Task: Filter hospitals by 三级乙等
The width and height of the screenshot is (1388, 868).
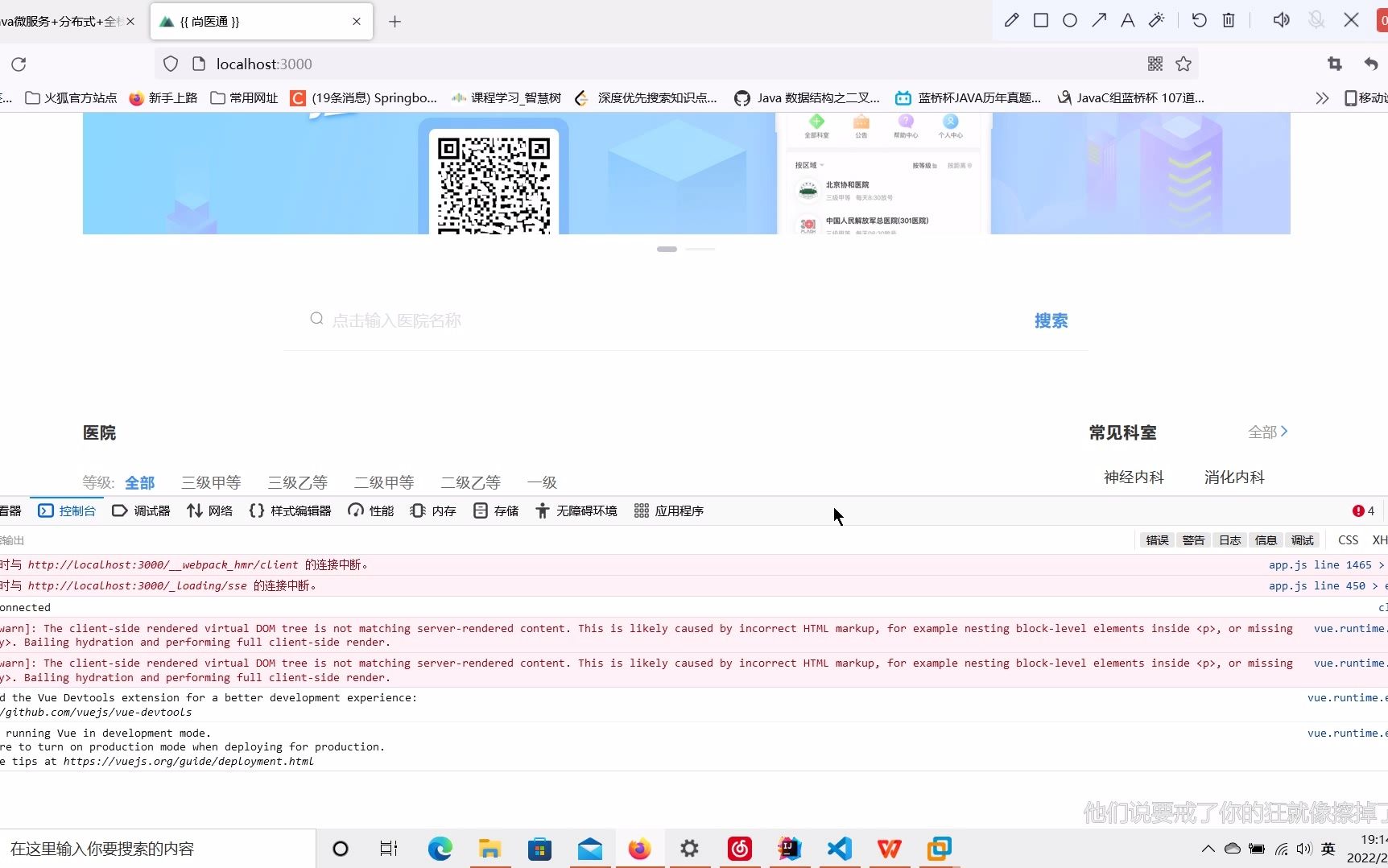Action: (x=298, y=482)
